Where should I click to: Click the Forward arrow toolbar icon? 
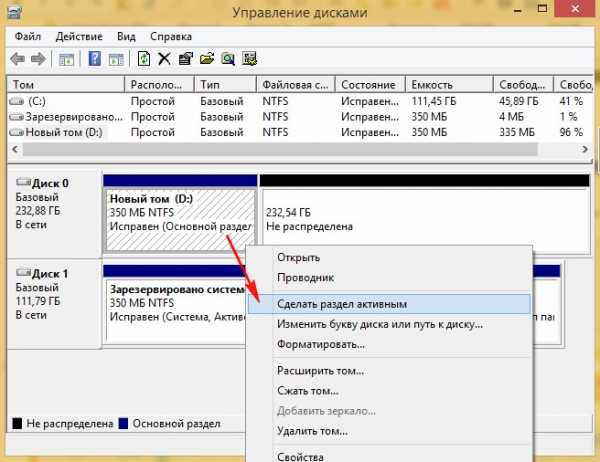[x=38, y=59]
